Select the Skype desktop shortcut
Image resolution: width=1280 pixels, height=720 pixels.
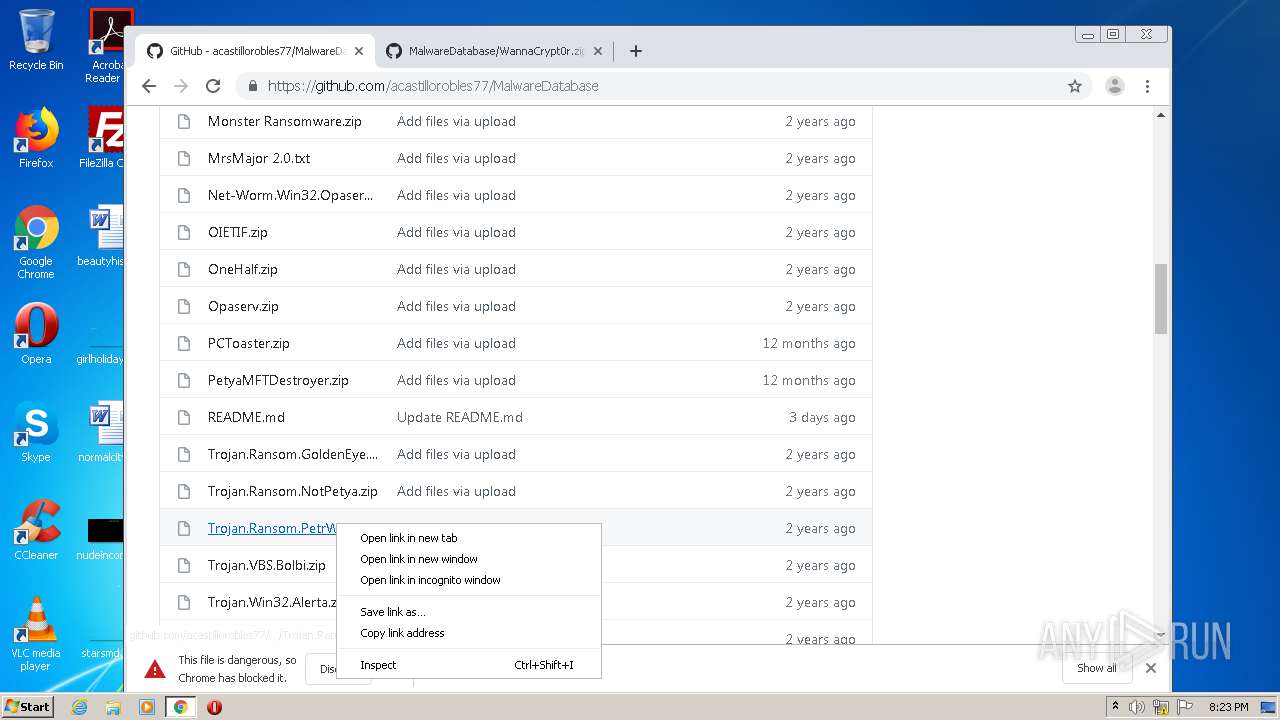click(x=35, y=433)
